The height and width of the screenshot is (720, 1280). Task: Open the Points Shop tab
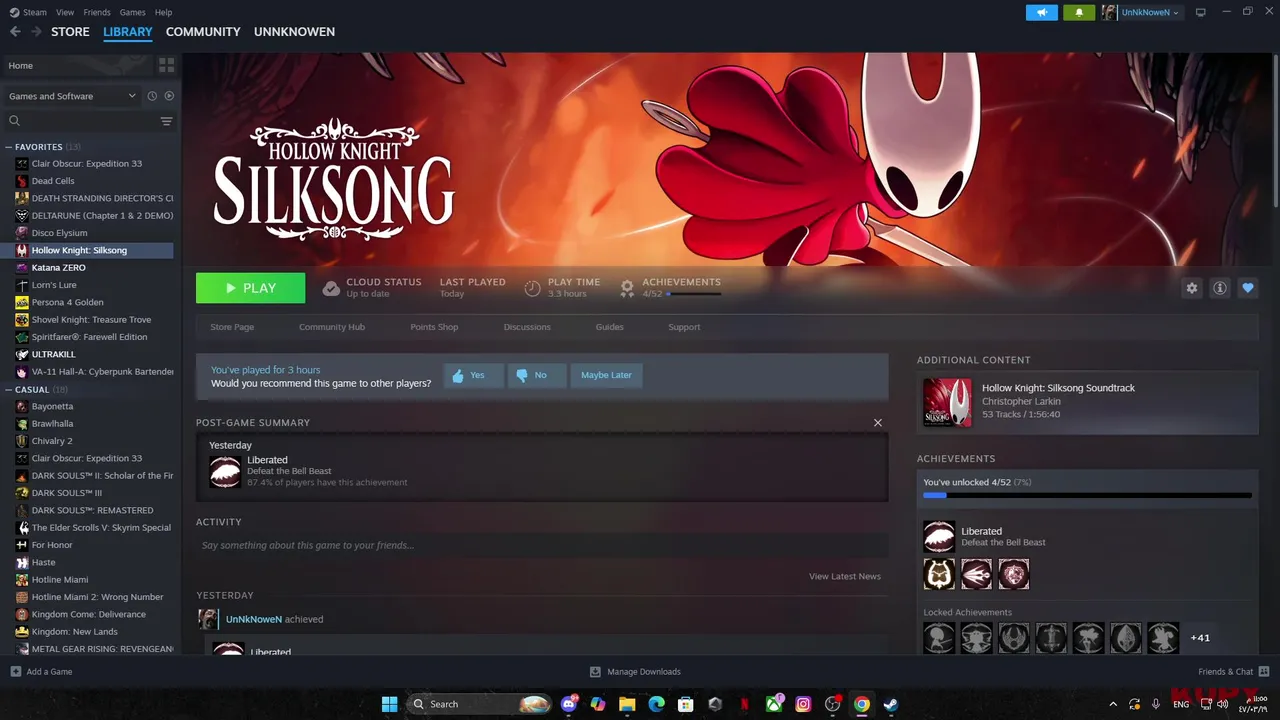click(434, 327)
